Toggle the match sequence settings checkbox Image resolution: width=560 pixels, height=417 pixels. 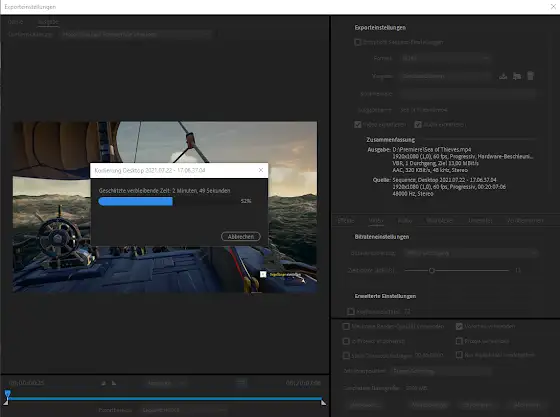358,42
